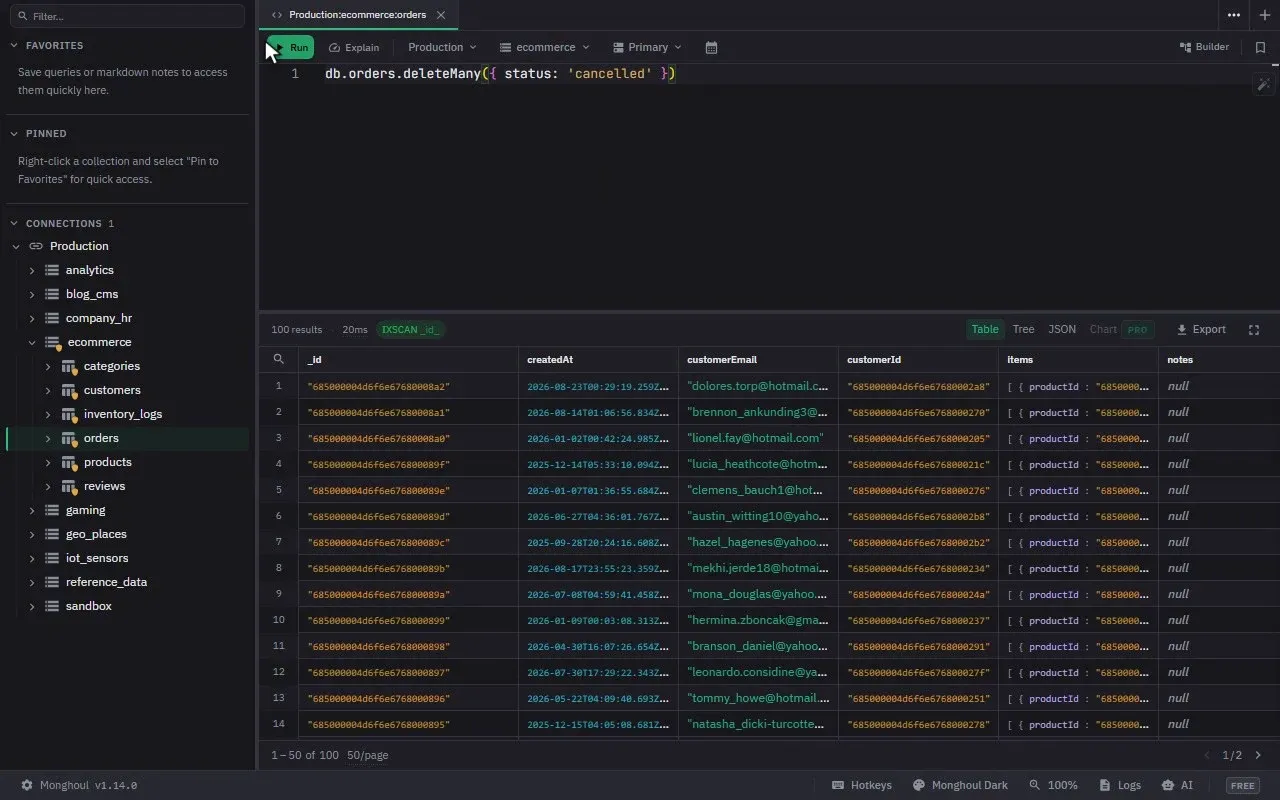The height and width of the screenshot is (800, 1280).
Task: Toggle fullscreen results panel
Action: click(x=1254, y=329)
